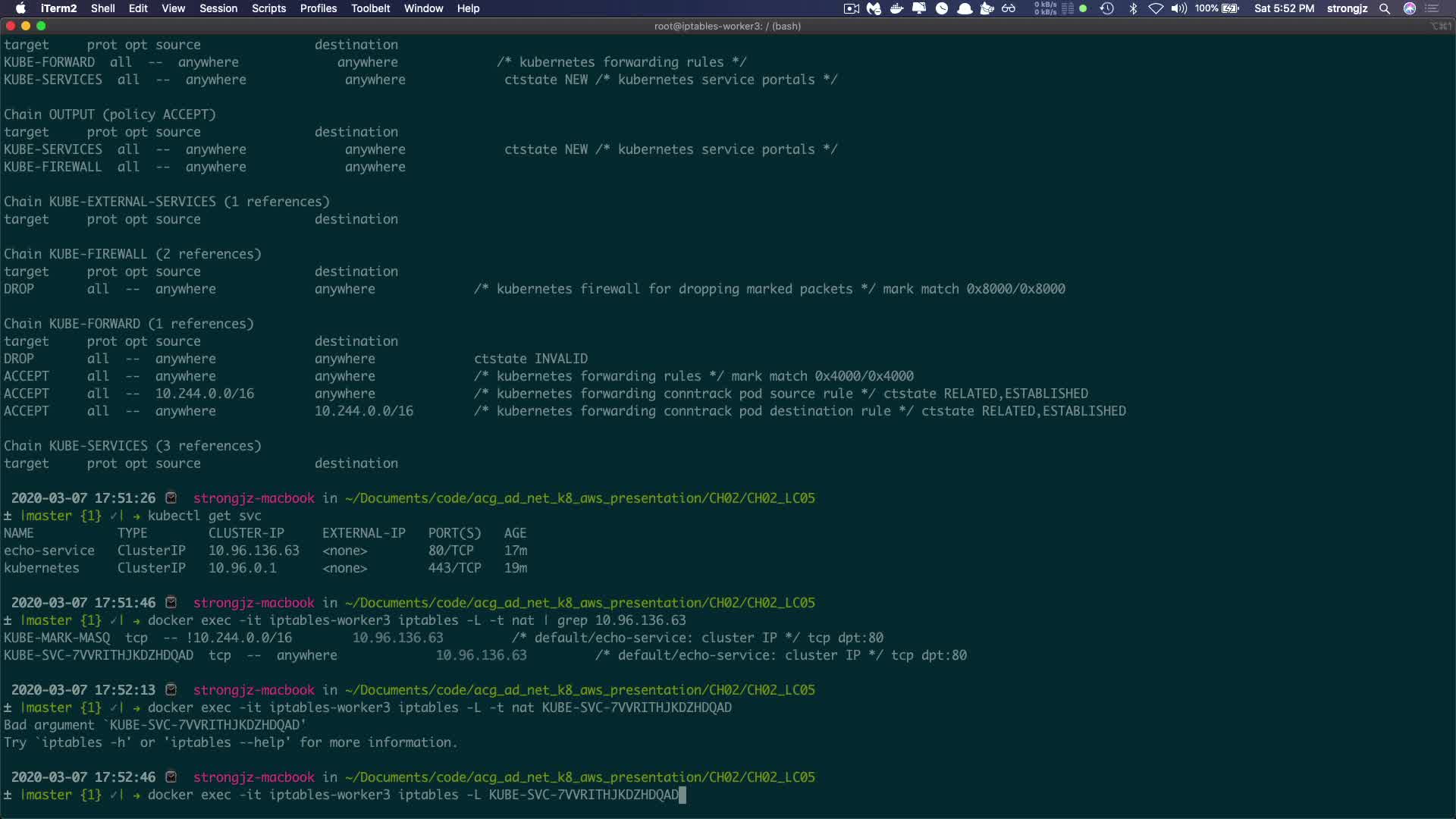
Task: Open the Sat 5:52 PM clock menu
Action: [x=1284, y=8]
